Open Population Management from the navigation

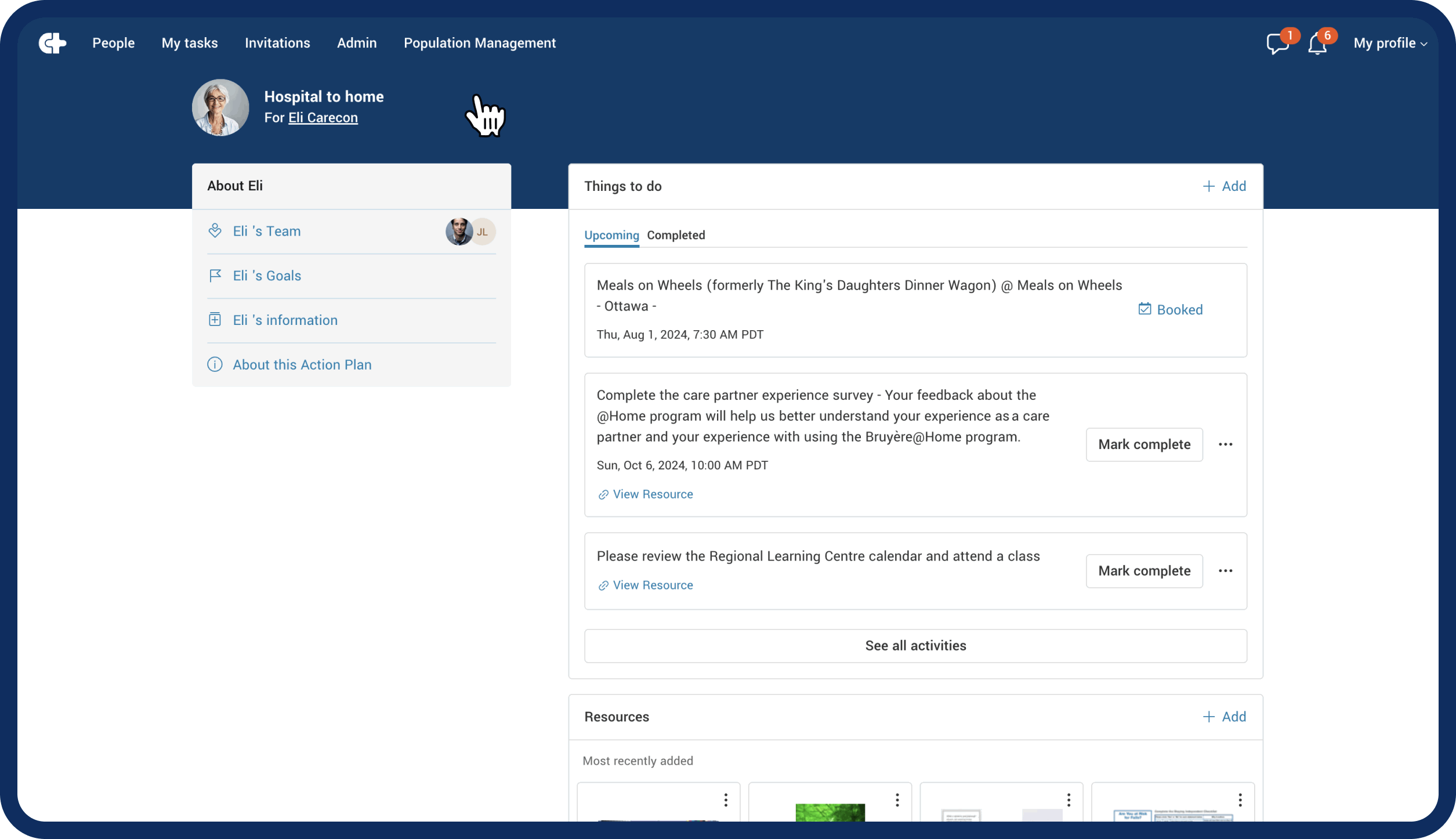click(479, 43)
